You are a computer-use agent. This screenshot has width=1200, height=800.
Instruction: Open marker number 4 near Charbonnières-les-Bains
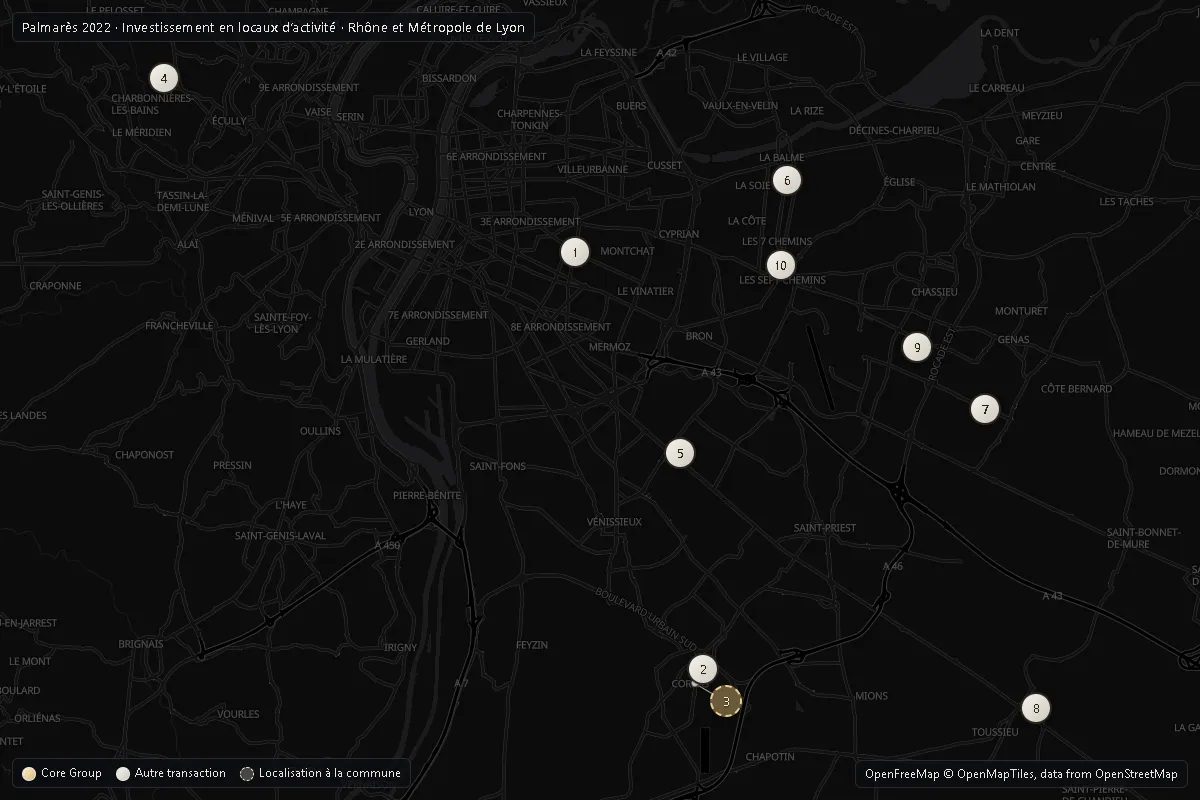pyautogui.click(x=164, y=78)
